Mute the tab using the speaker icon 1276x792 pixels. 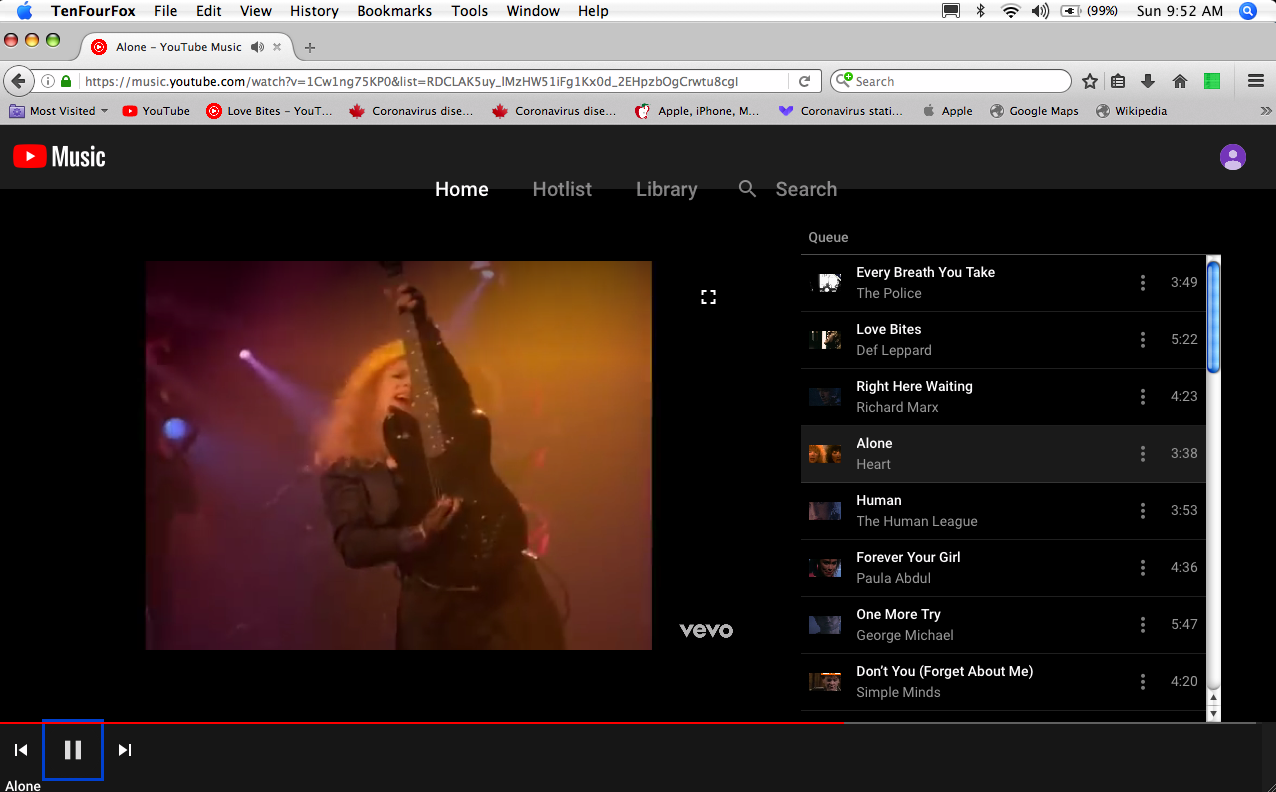tap(257, 47)
